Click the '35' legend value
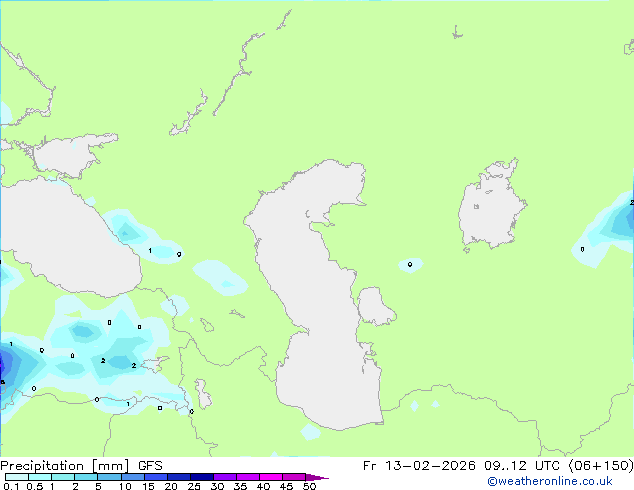 [240, 486]
